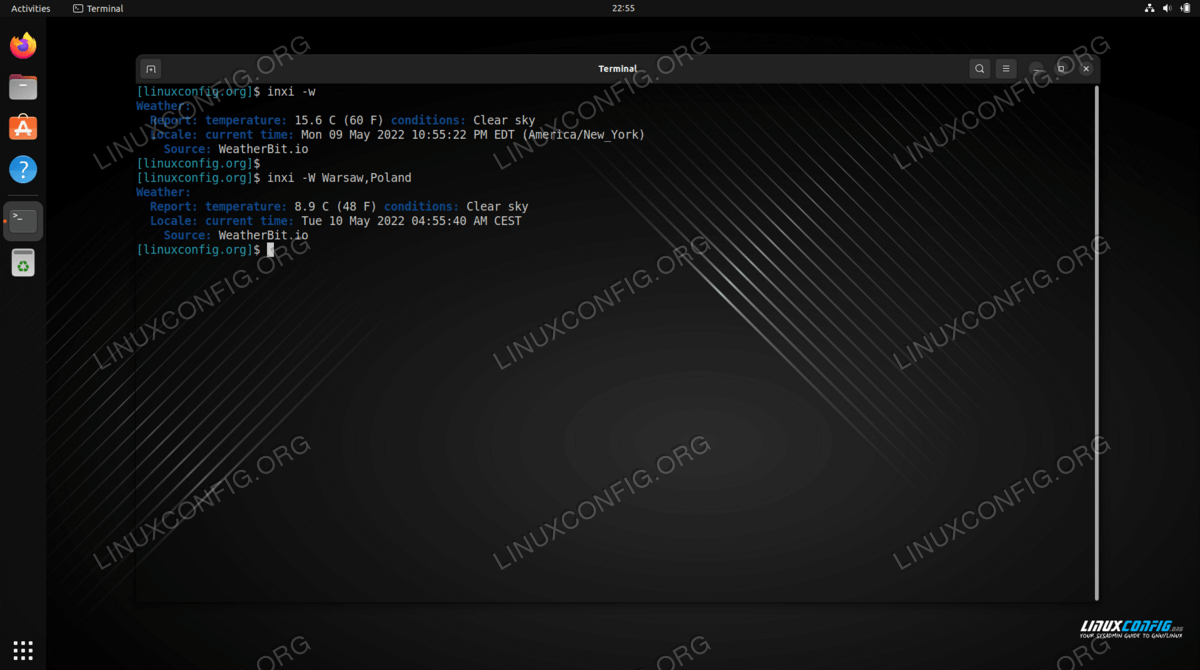
Task: Click the Terminal search icon
Action: 980,69
